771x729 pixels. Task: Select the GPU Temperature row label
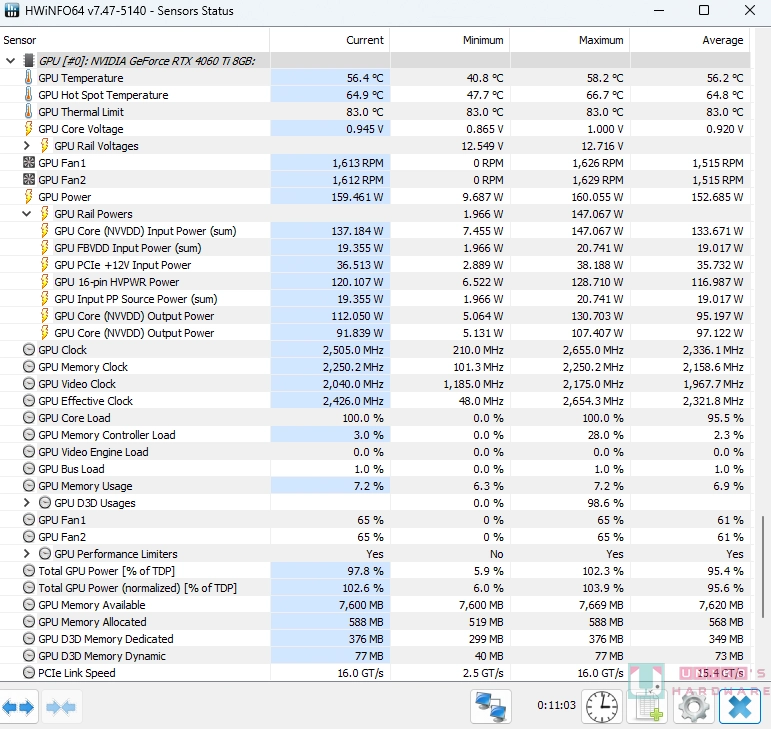[81, 78]
